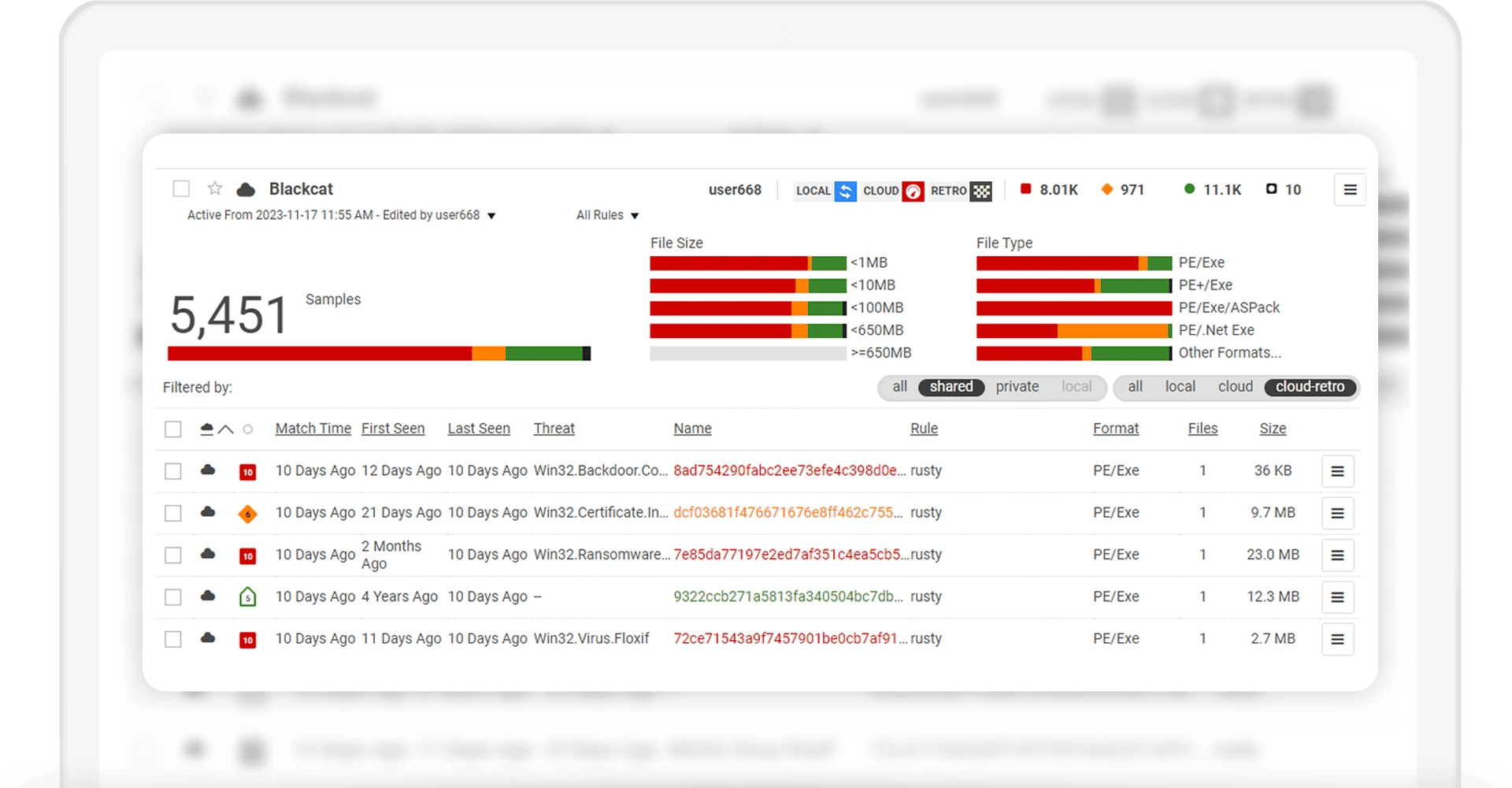Click the sort-direction caret in table header

[x=226, y=429]
